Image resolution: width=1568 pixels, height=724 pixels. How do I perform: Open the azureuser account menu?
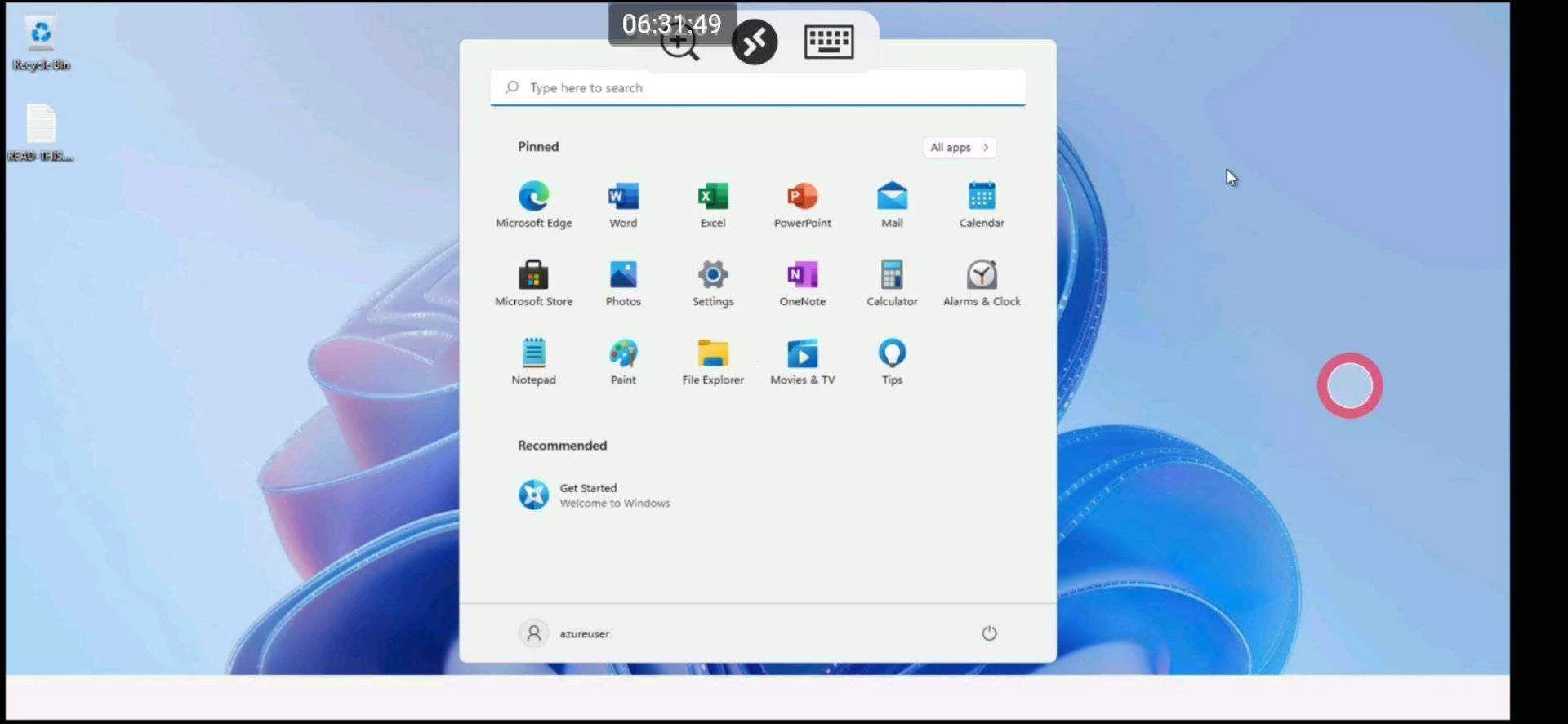click(x=564, y=633)
